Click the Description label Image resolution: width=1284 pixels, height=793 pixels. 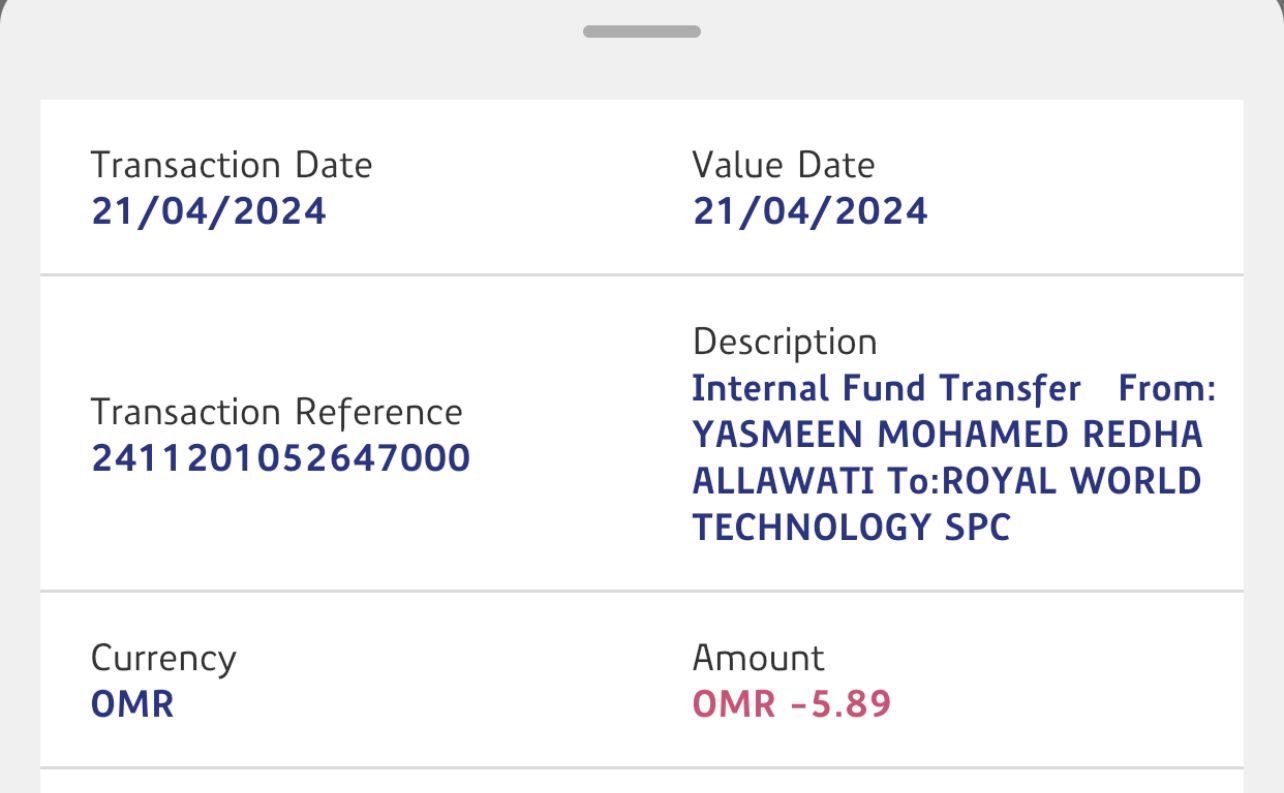pos(784,342)
